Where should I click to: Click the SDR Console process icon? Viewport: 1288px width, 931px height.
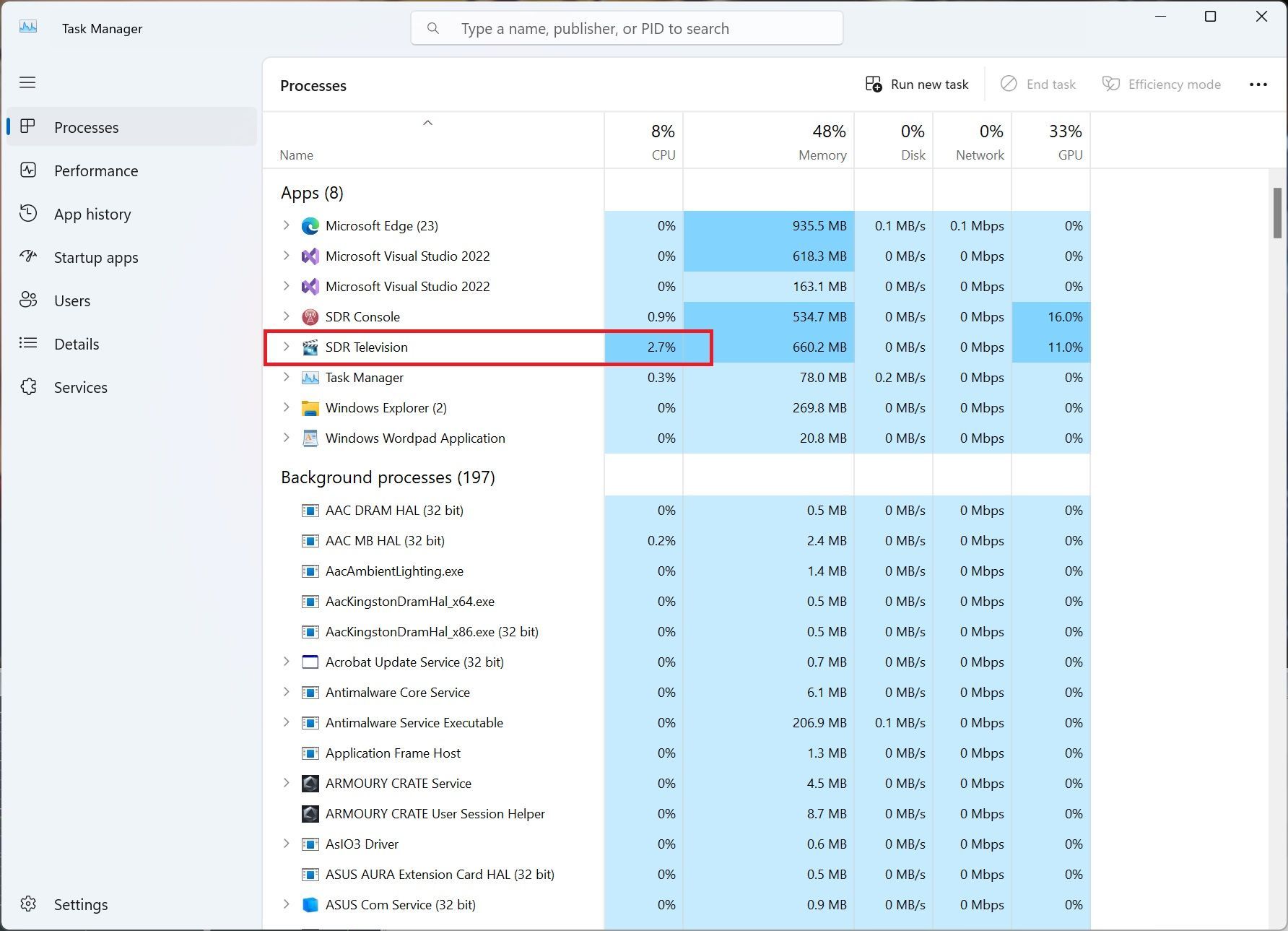(310, 317)
